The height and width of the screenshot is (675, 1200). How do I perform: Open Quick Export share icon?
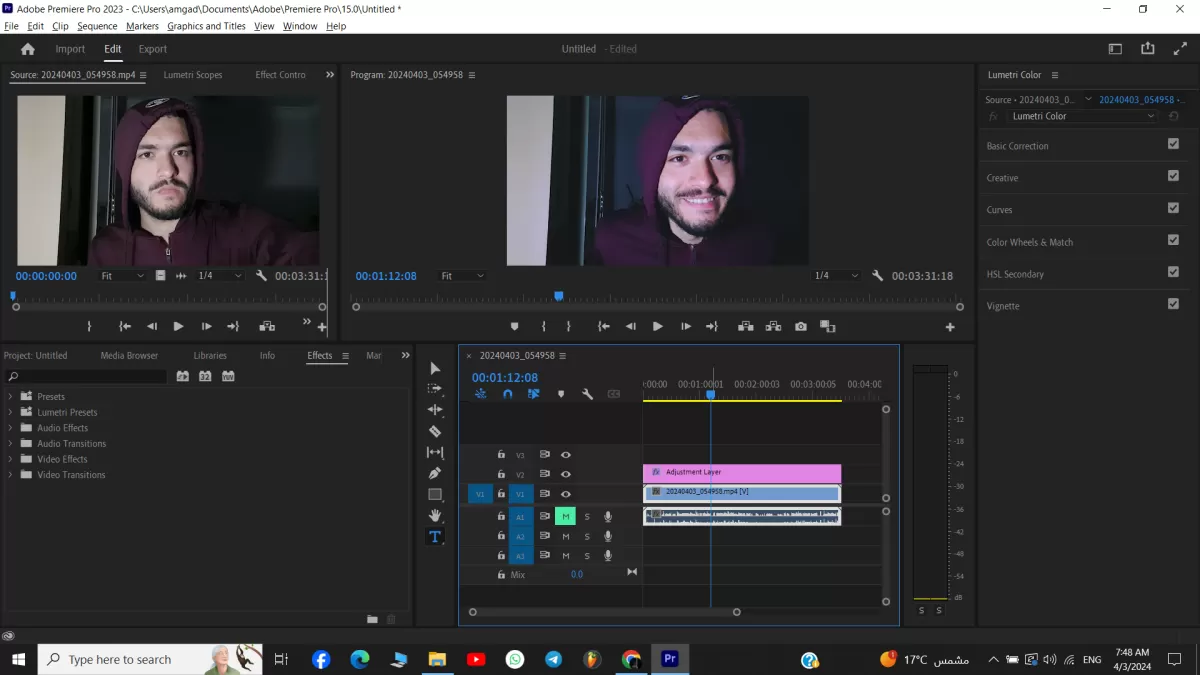click(x=1148, y=49)
